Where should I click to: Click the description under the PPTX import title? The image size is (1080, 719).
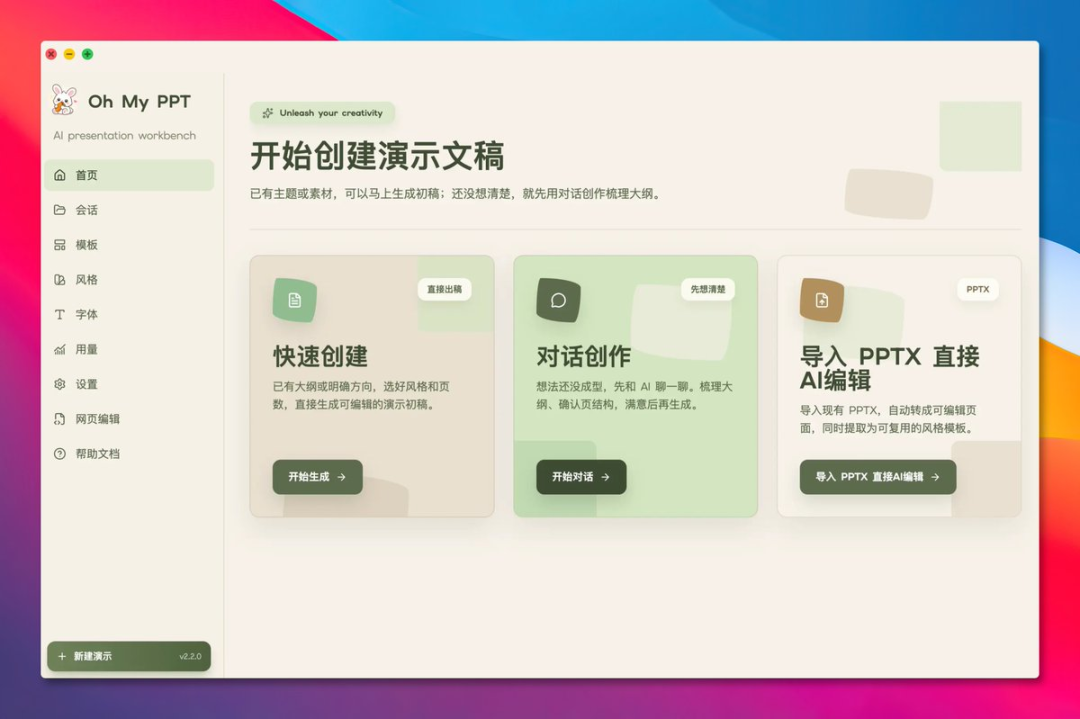888,419
